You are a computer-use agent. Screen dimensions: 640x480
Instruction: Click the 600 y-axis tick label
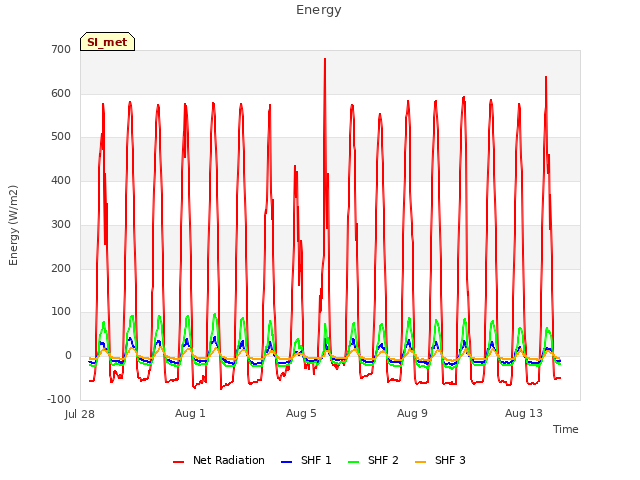point(61,93)
